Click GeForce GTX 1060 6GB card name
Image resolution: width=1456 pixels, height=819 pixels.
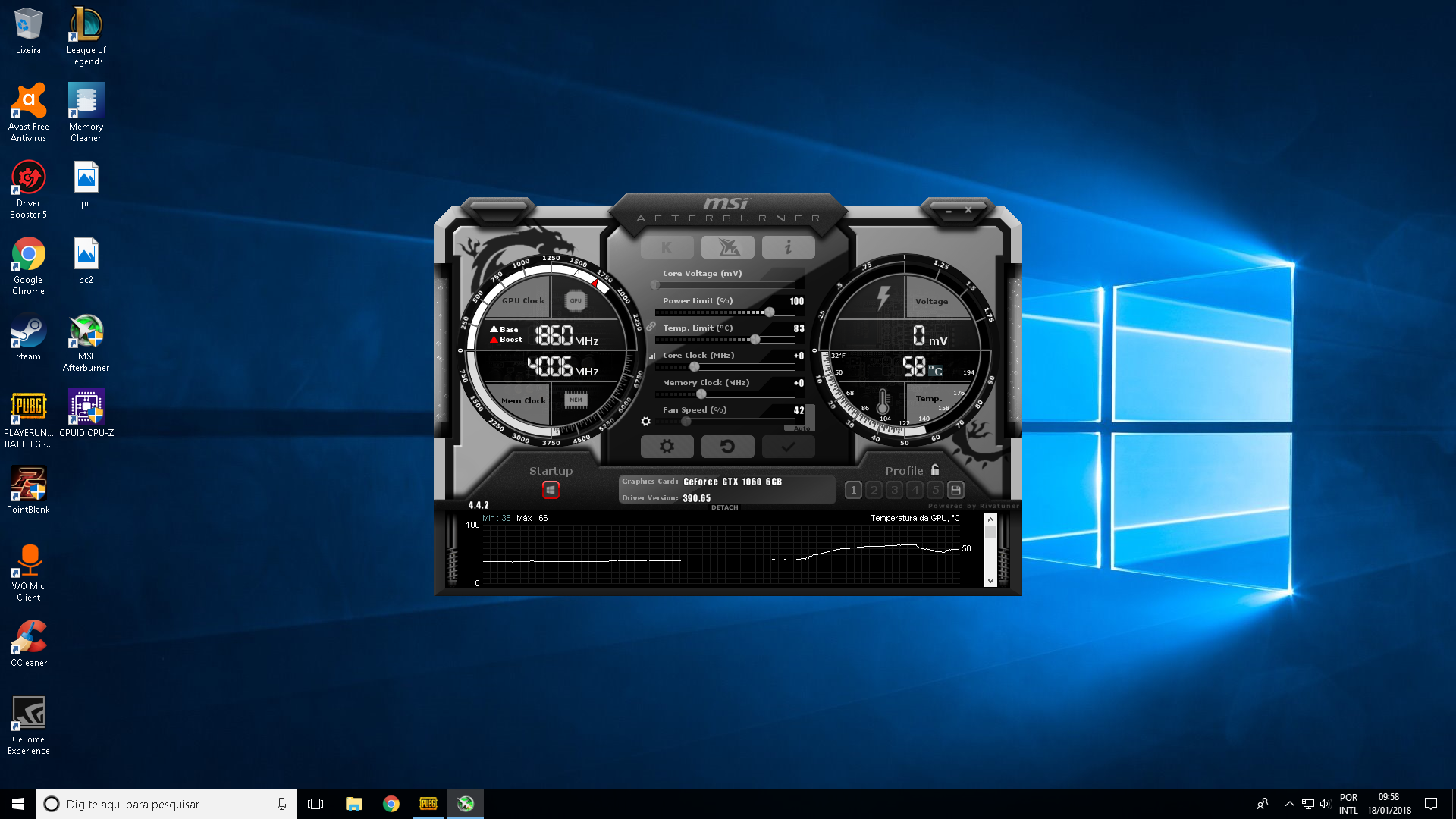click(733, 482)
